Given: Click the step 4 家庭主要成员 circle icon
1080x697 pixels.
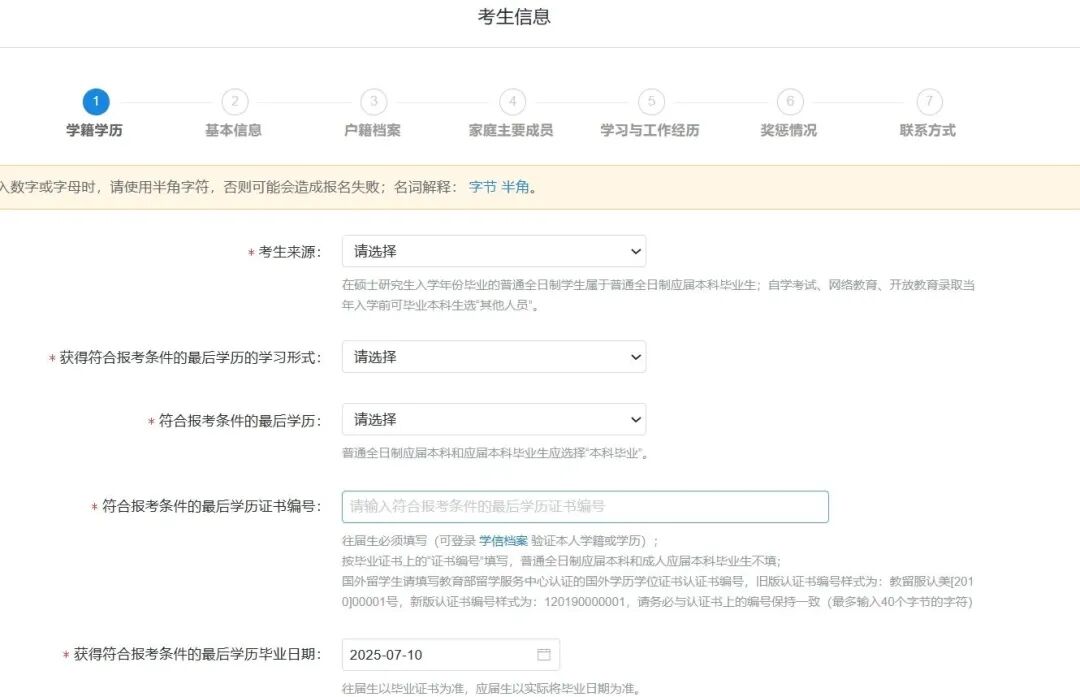Looking at the screenshot, I should pos(512,101).
